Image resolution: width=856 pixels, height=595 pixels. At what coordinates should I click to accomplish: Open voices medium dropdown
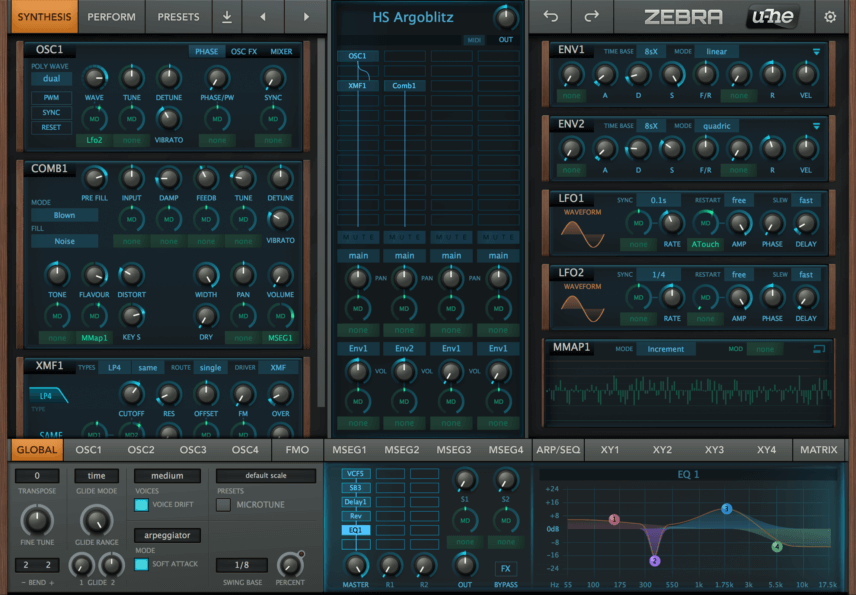[167, 476]
